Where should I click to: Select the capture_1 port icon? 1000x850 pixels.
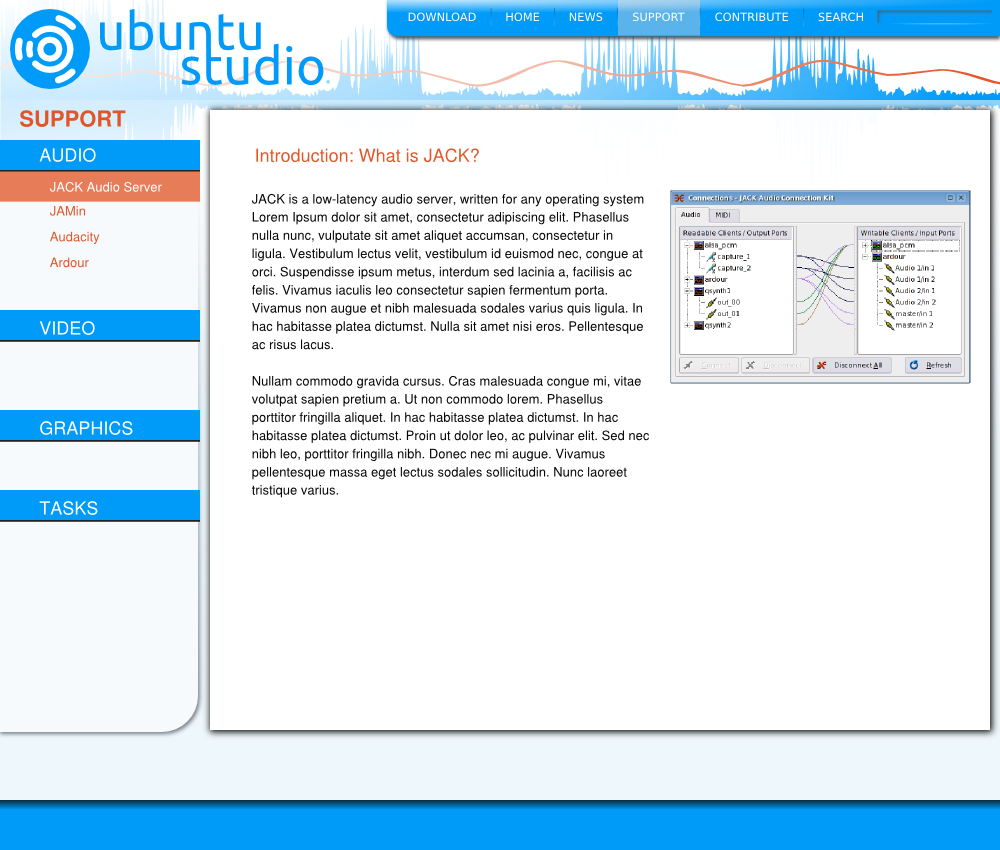click(711, 257)
